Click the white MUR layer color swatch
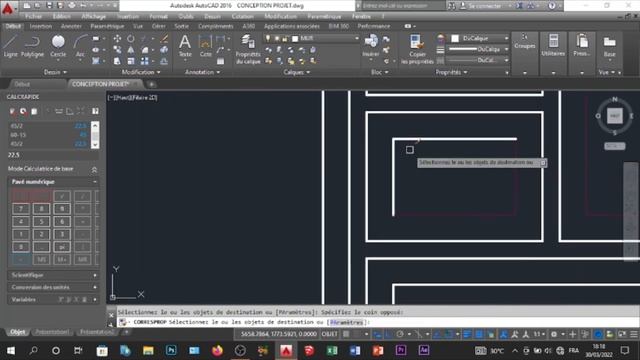 point(295,39)
